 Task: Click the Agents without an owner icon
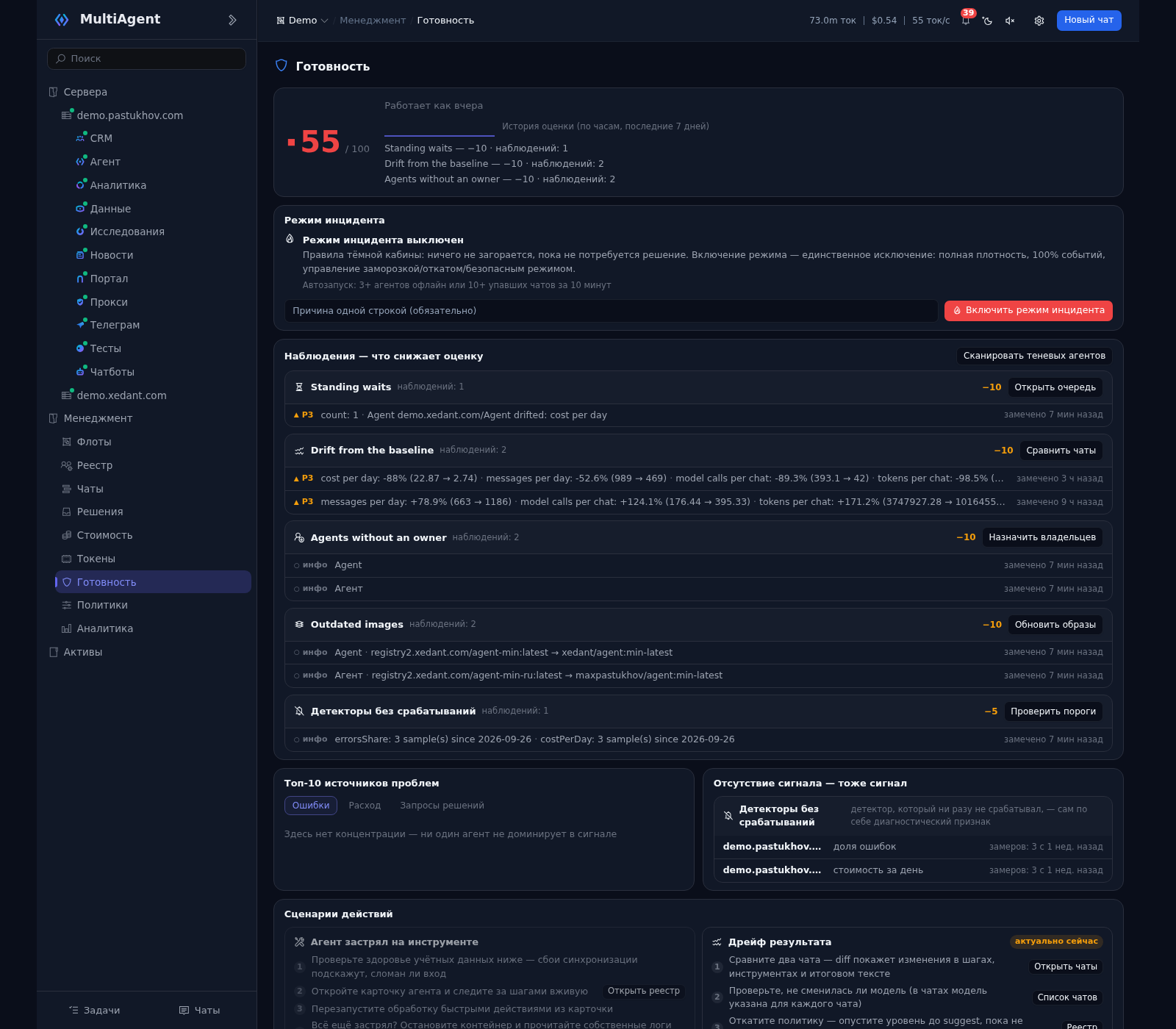point(299,538)
